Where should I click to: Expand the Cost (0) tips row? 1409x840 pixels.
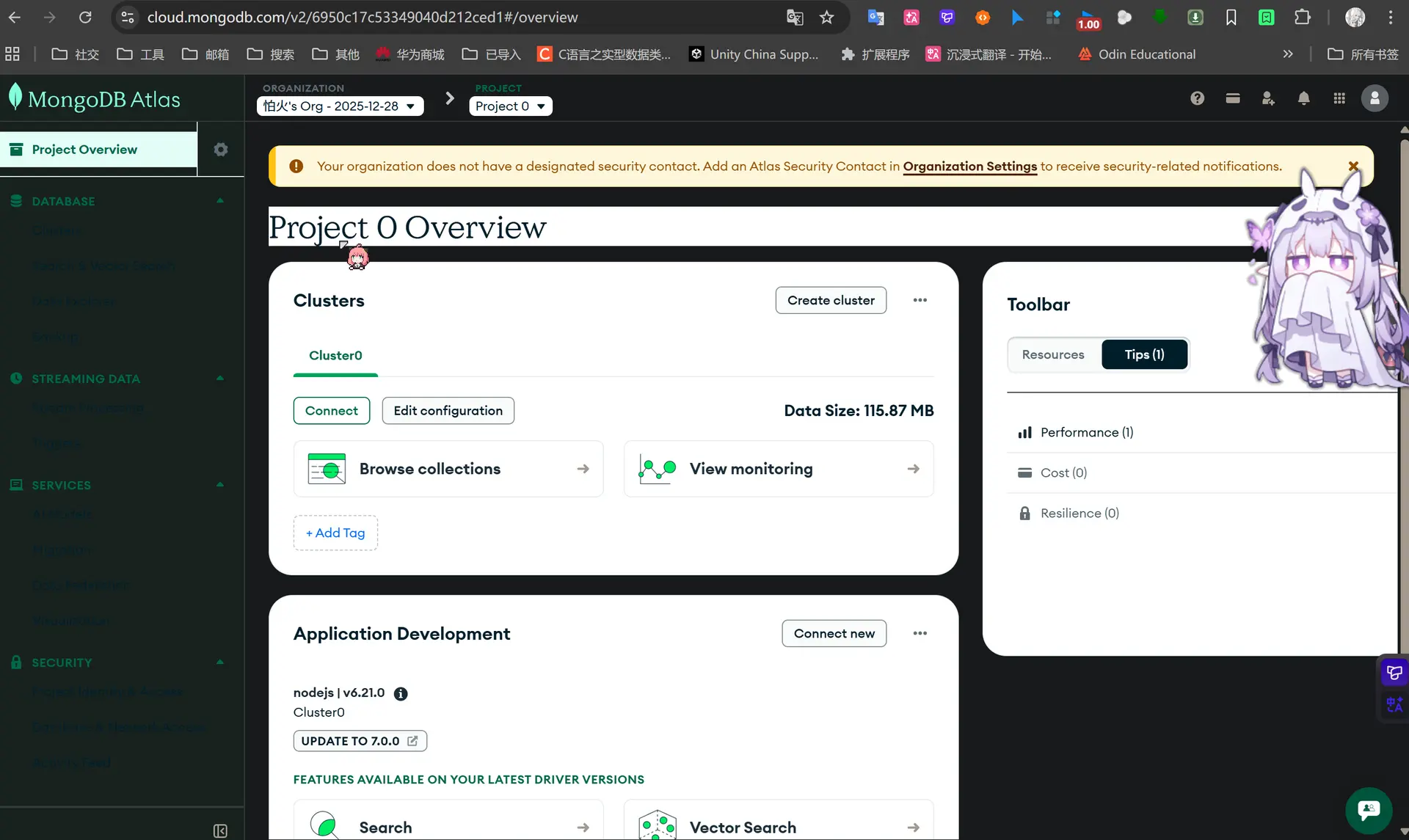click(1202, 473)
